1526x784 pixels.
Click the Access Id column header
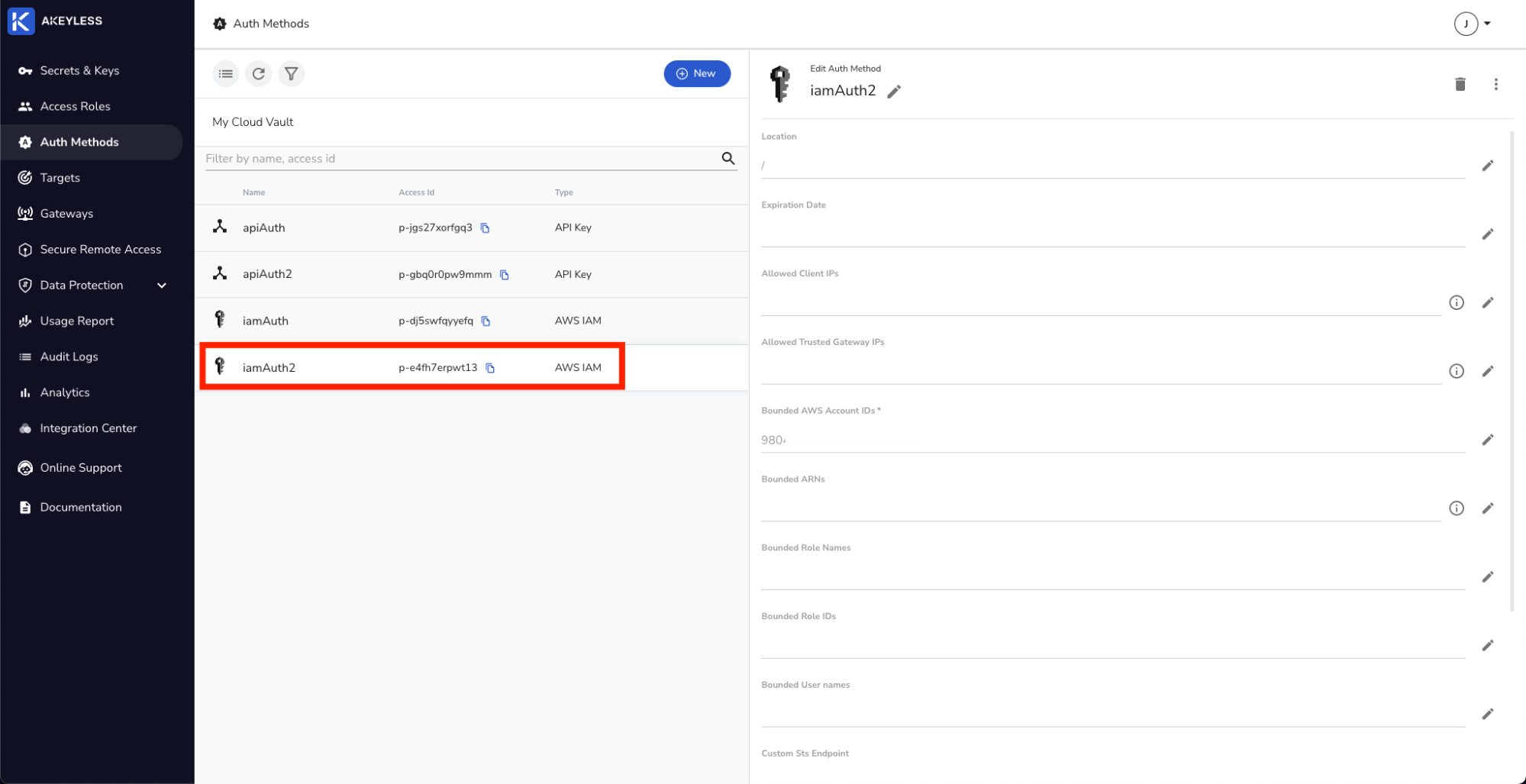click(416, 192)
